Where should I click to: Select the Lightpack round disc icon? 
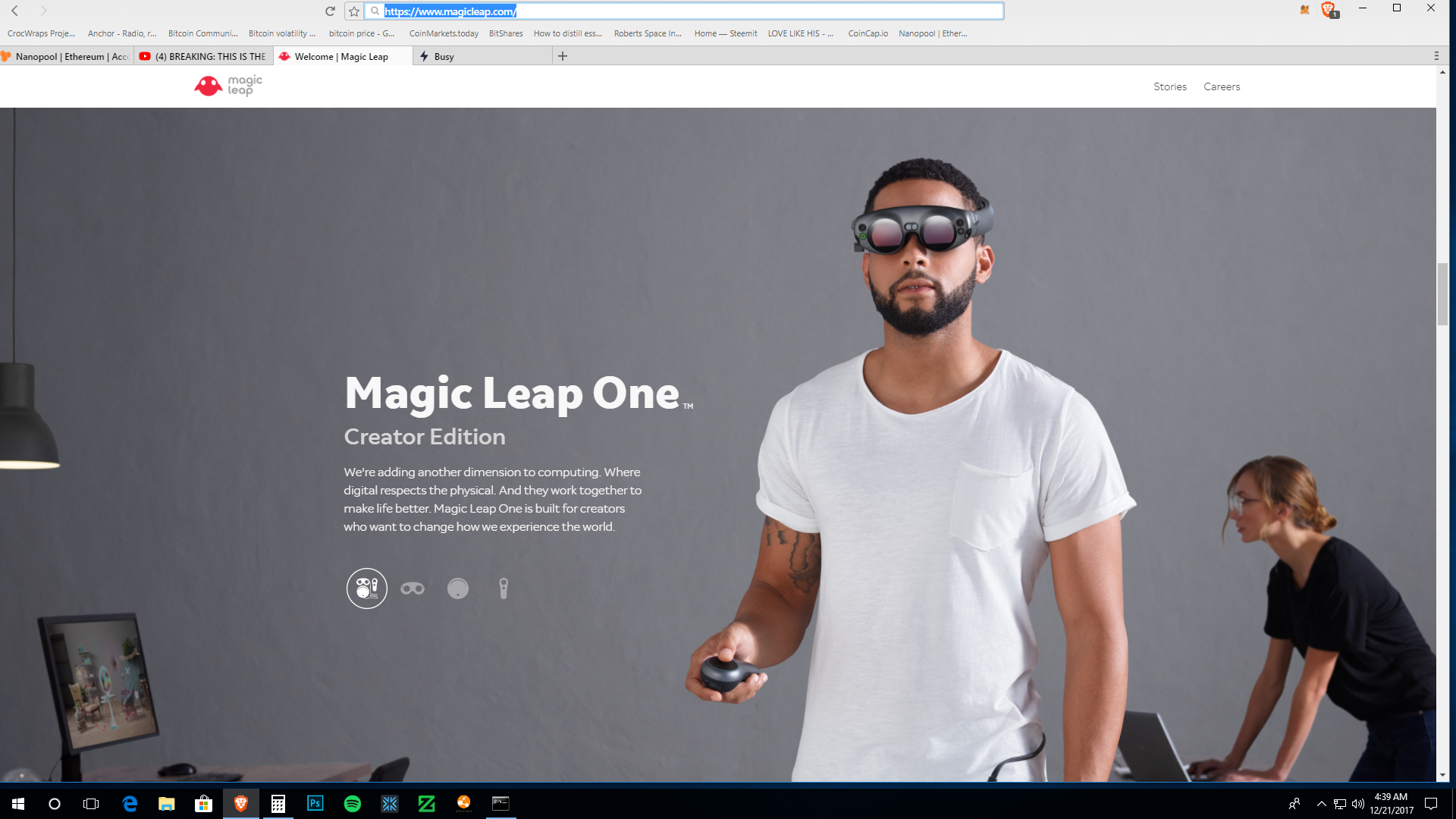click(x=458, y=588)
